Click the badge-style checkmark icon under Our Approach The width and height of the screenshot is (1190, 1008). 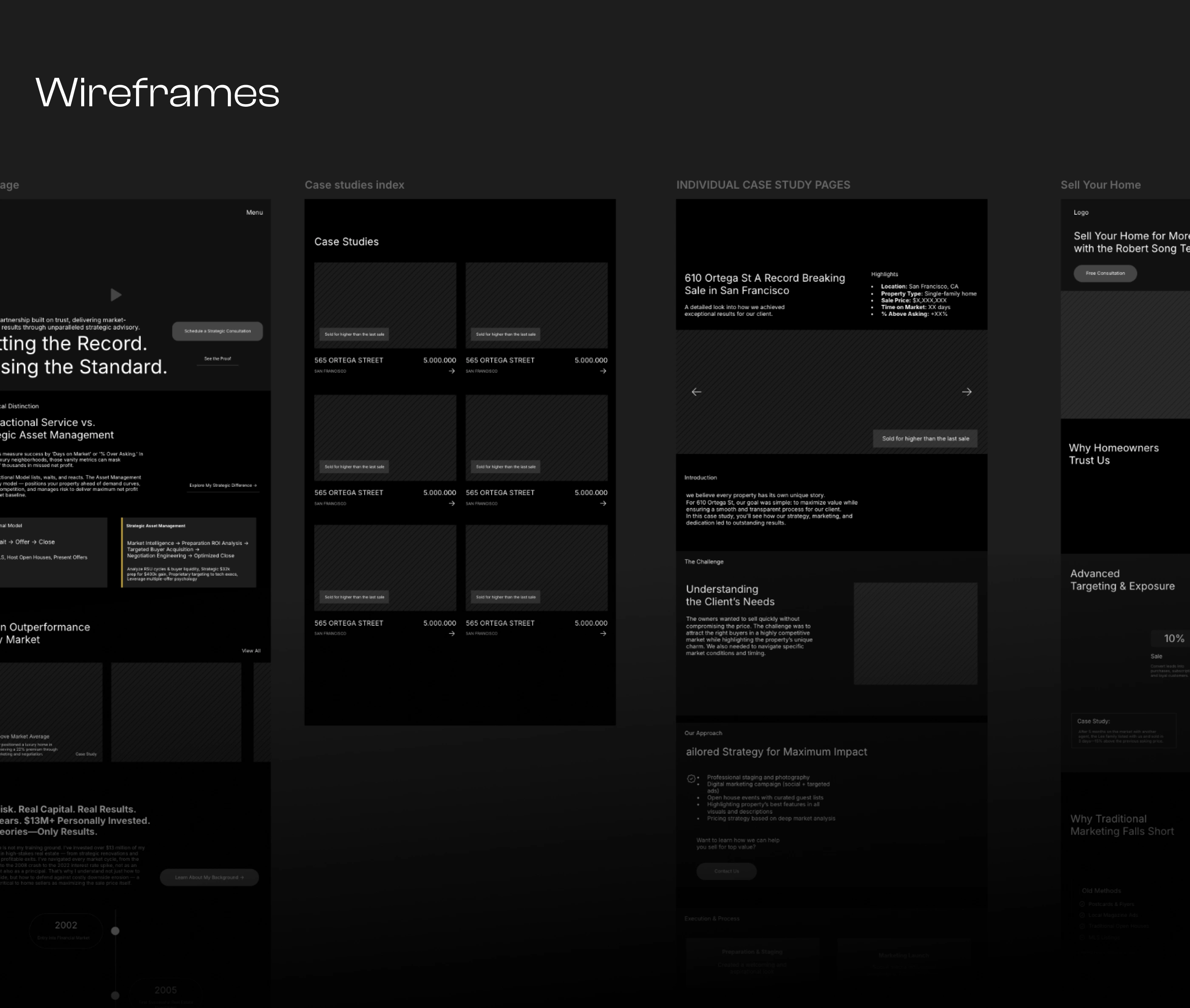point(691,779)
